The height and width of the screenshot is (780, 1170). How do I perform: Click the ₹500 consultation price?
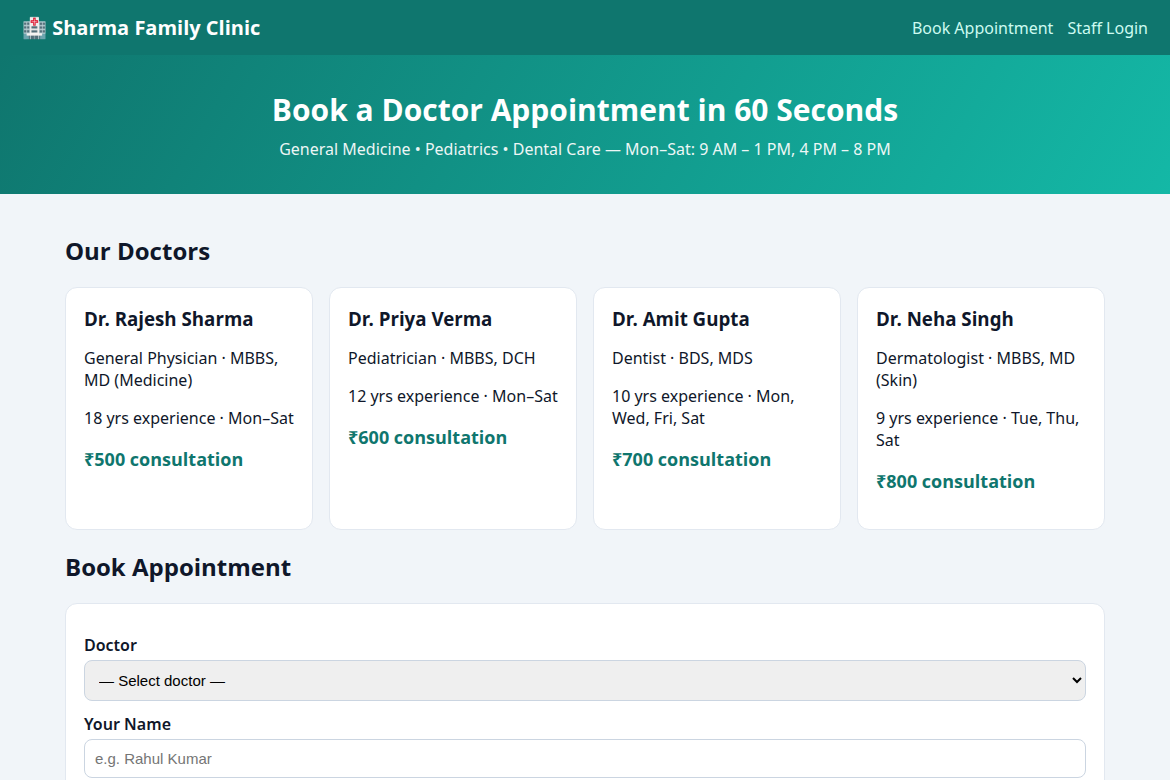(x=163, y=460)
